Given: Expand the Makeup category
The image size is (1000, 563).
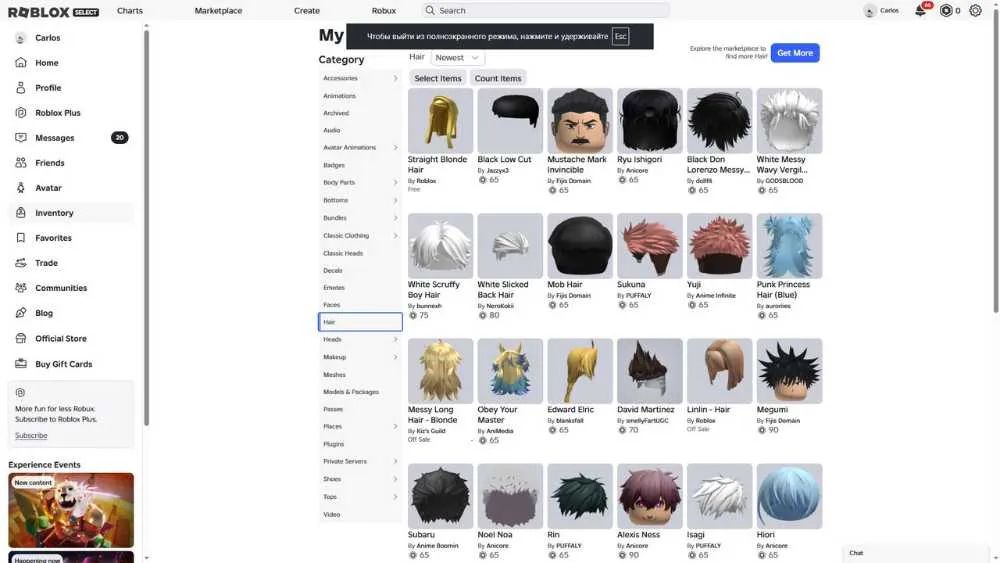Looking at the screenshot, I should pyautogui.click(x=395, y=357).
